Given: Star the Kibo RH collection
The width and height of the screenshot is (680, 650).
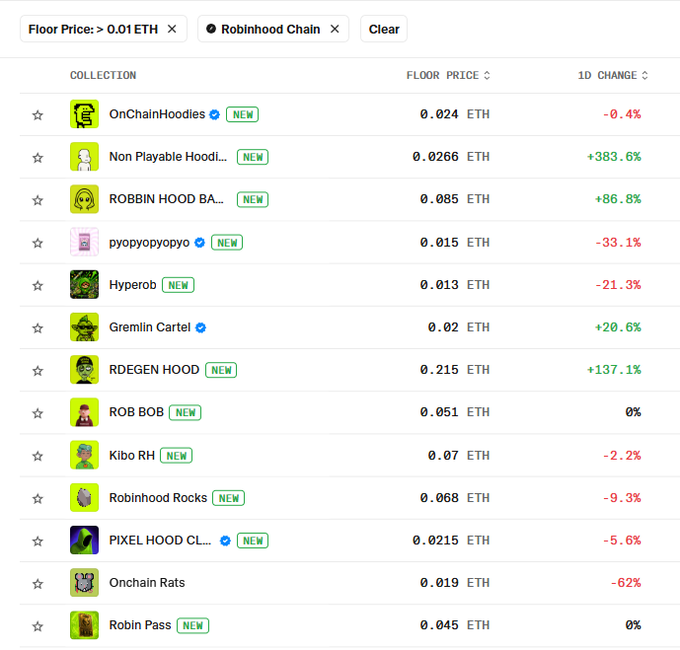Looking at the screenshot, I should (38, 456).
